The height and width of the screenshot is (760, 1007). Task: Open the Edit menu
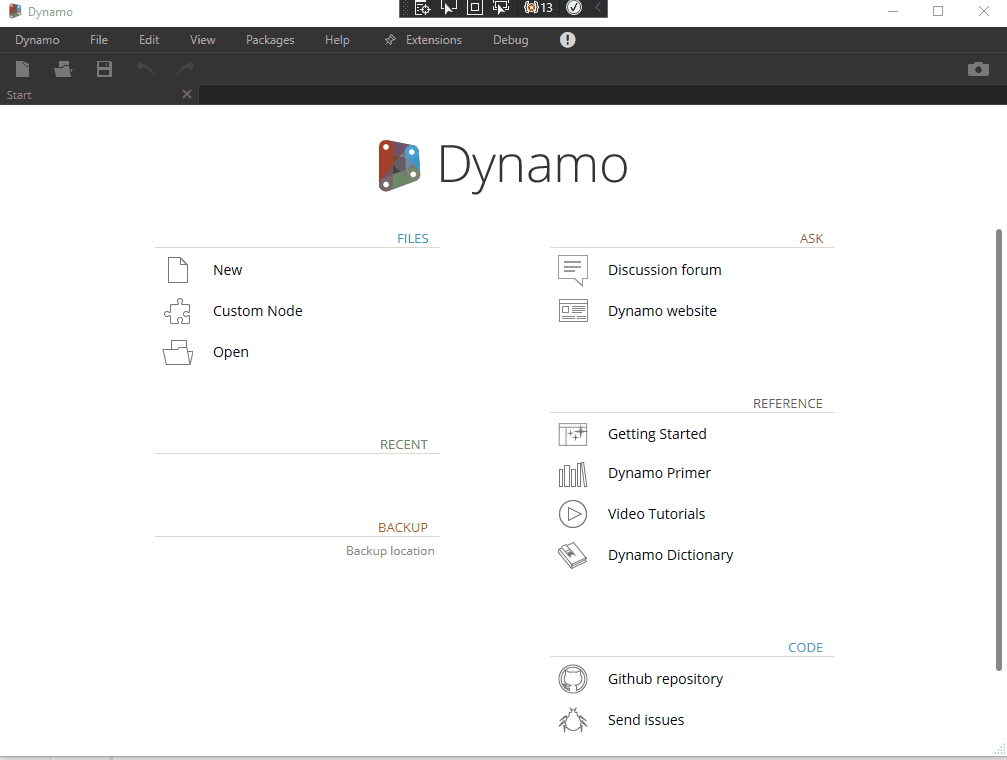[x=149, y=40]
